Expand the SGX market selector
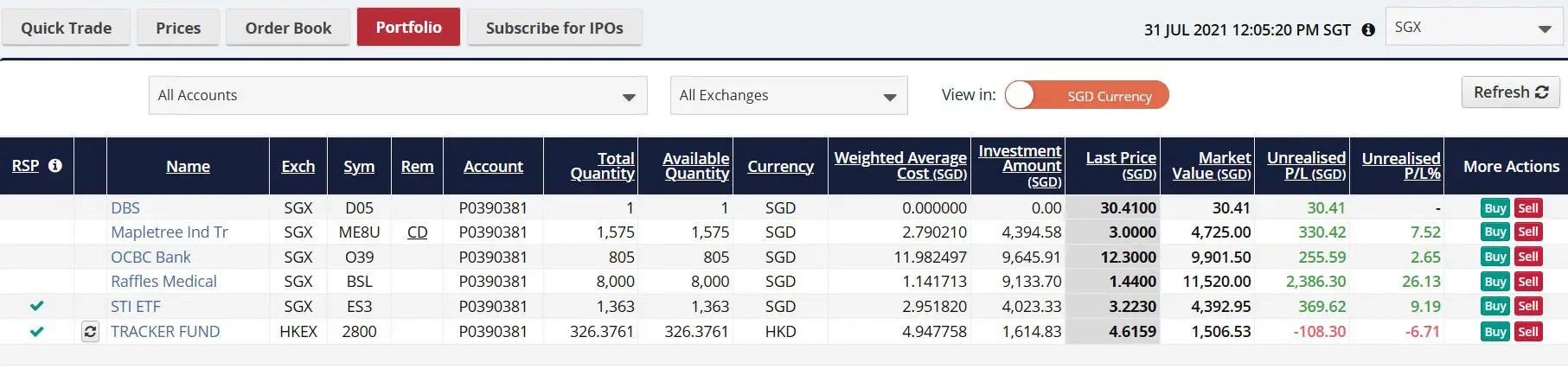This screenshot has width=1568, height=369. 1475,28
